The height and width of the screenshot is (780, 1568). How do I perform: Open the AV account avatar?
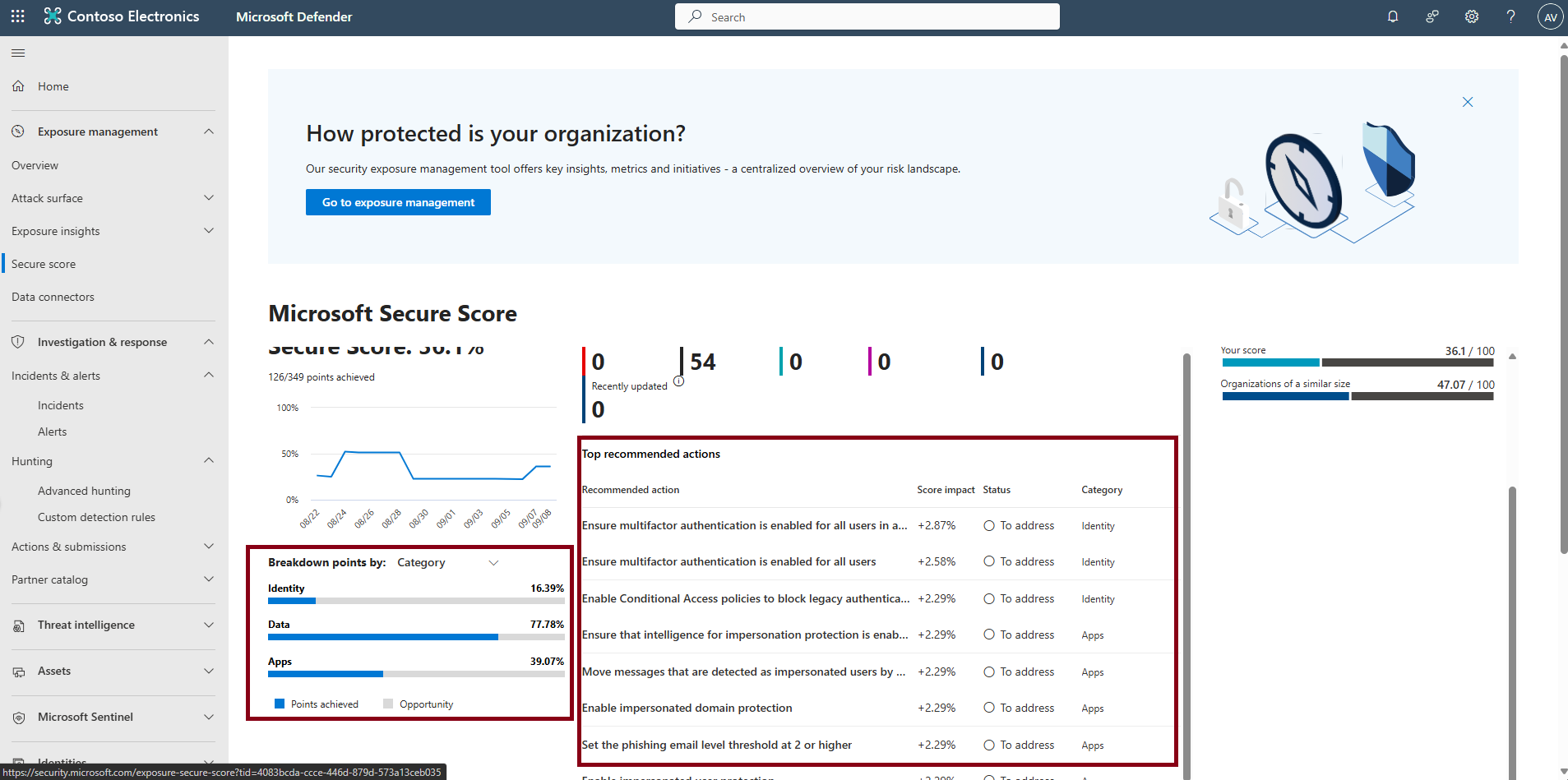click(1550, 16)
